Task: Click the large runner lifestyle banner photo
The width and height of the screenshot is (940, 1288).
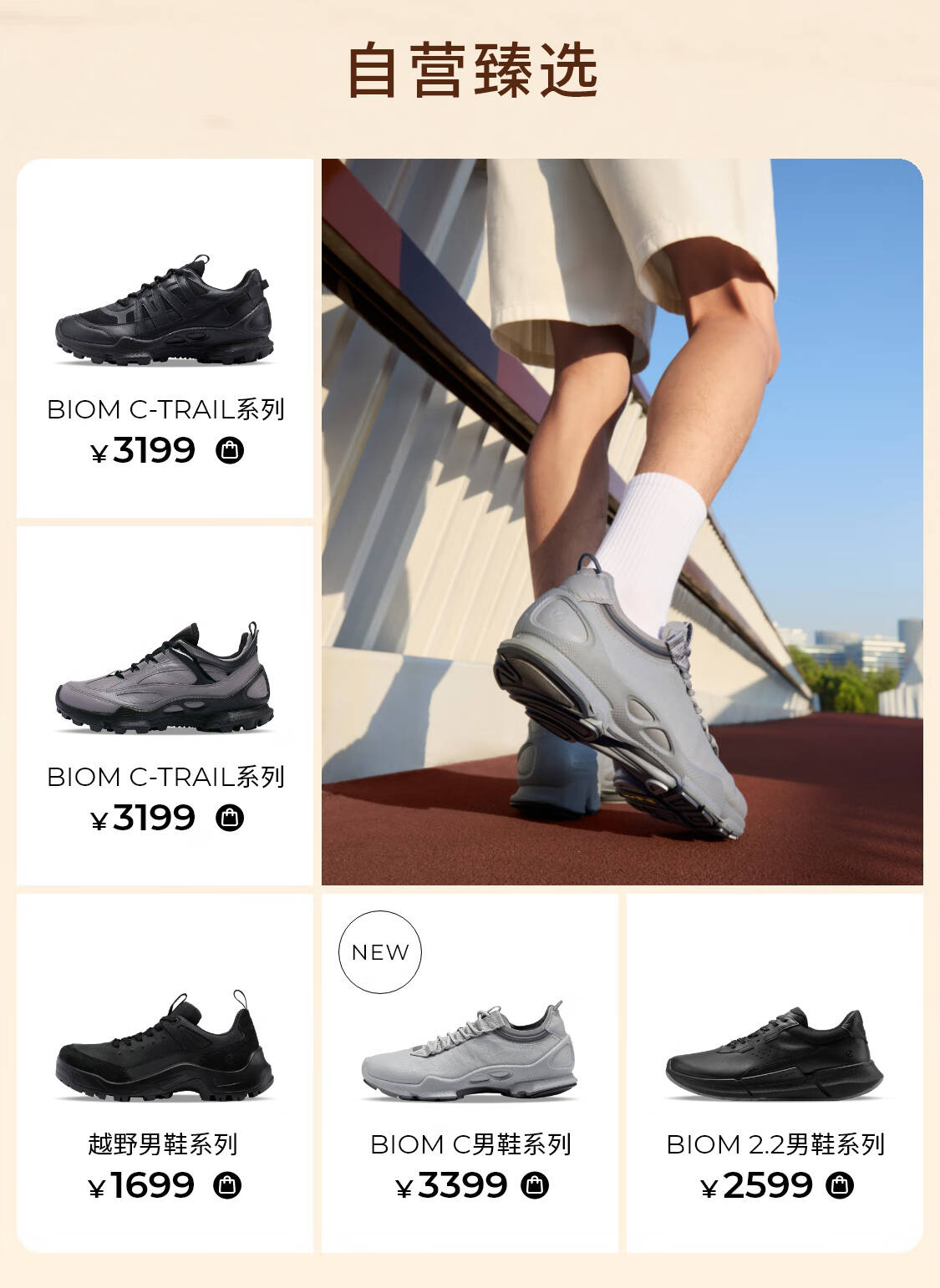Action: click(x=622, y=522)
